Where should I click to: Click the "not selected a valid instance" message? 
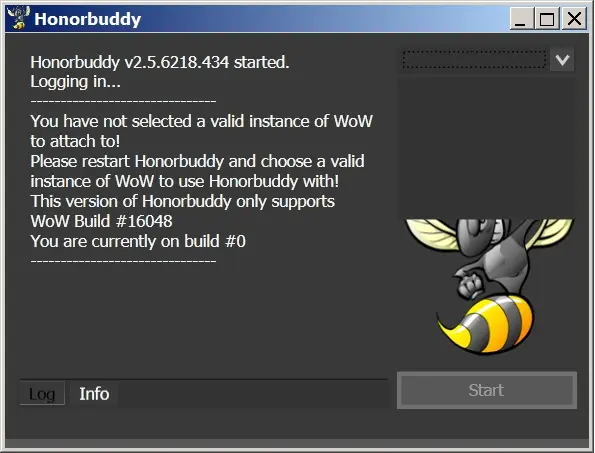pos(201,122)
